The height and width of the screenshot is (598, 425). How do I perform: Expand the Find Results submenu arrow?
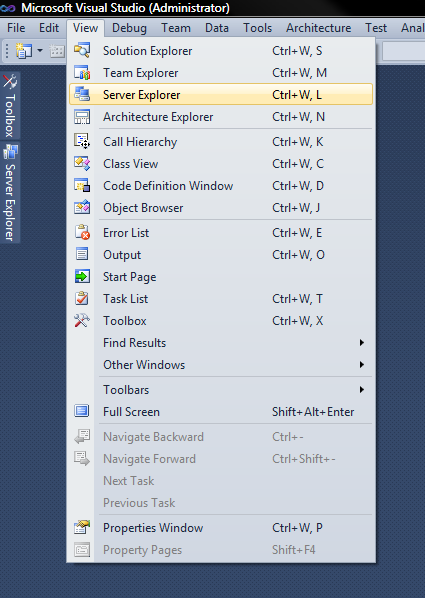coord(362,342)
